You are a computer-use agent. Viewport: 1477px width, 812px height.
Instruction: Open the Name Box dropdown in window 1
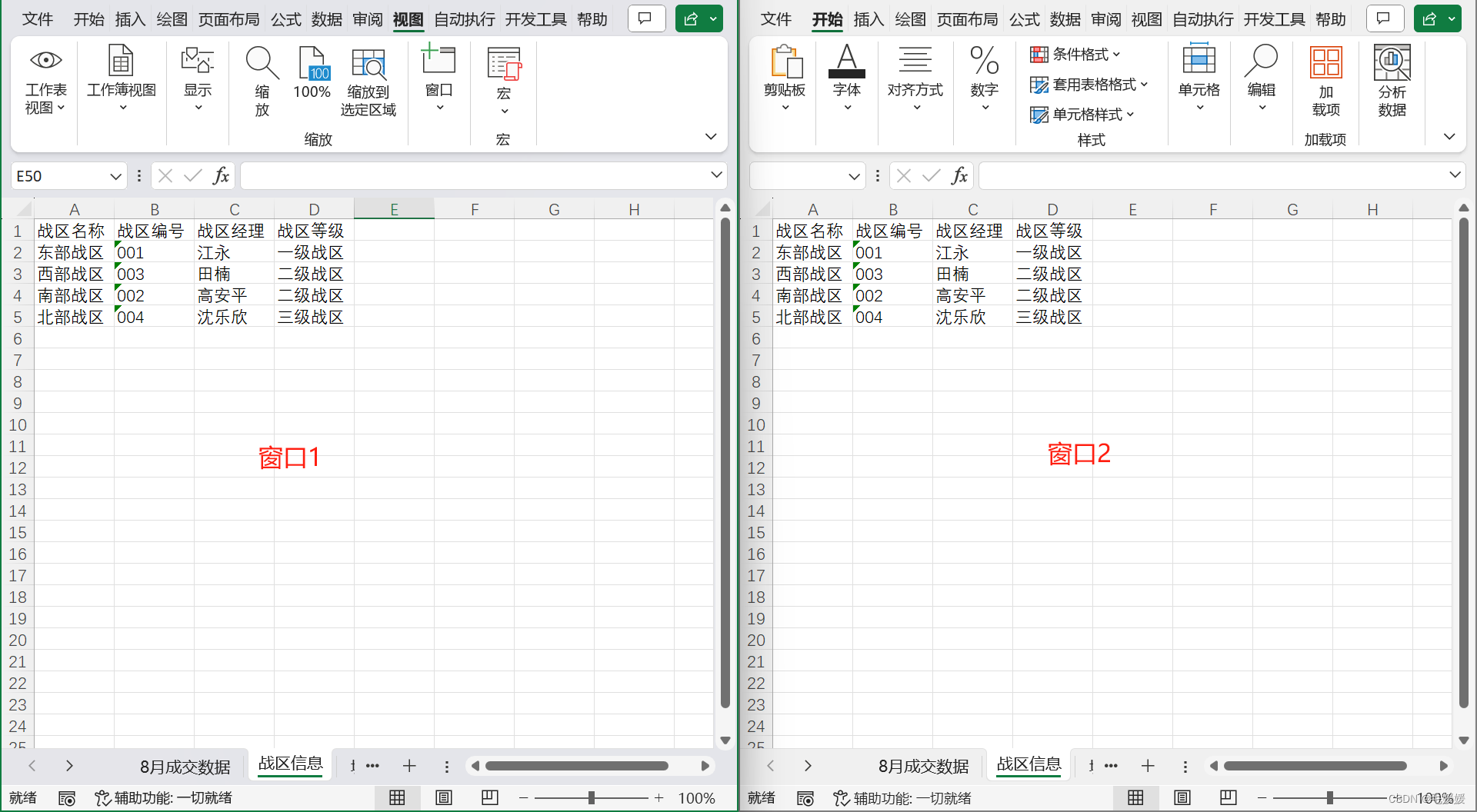pos(115,176)
